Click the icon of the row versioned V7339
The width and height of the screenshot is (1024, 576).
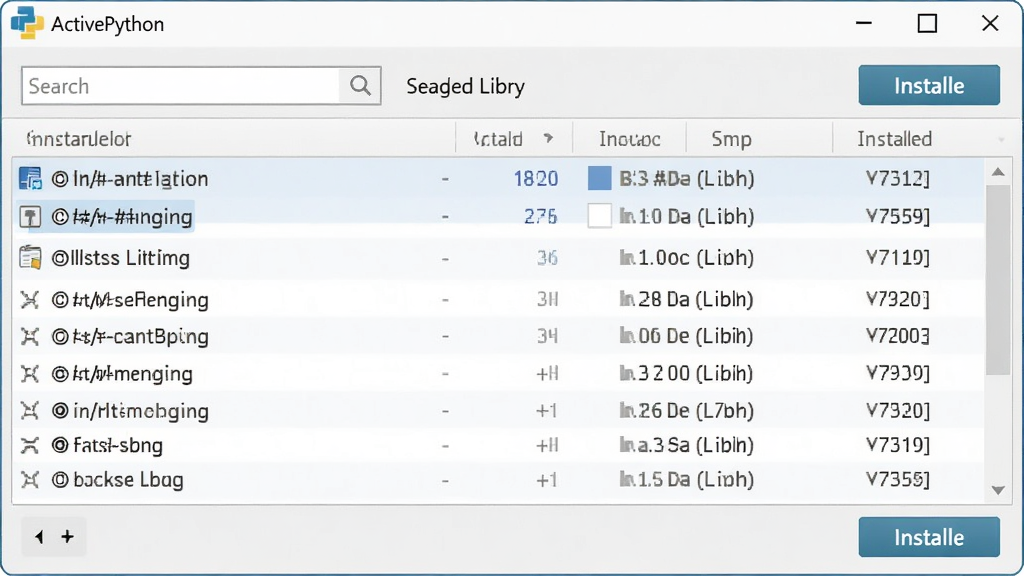click(x=29, y=374)
